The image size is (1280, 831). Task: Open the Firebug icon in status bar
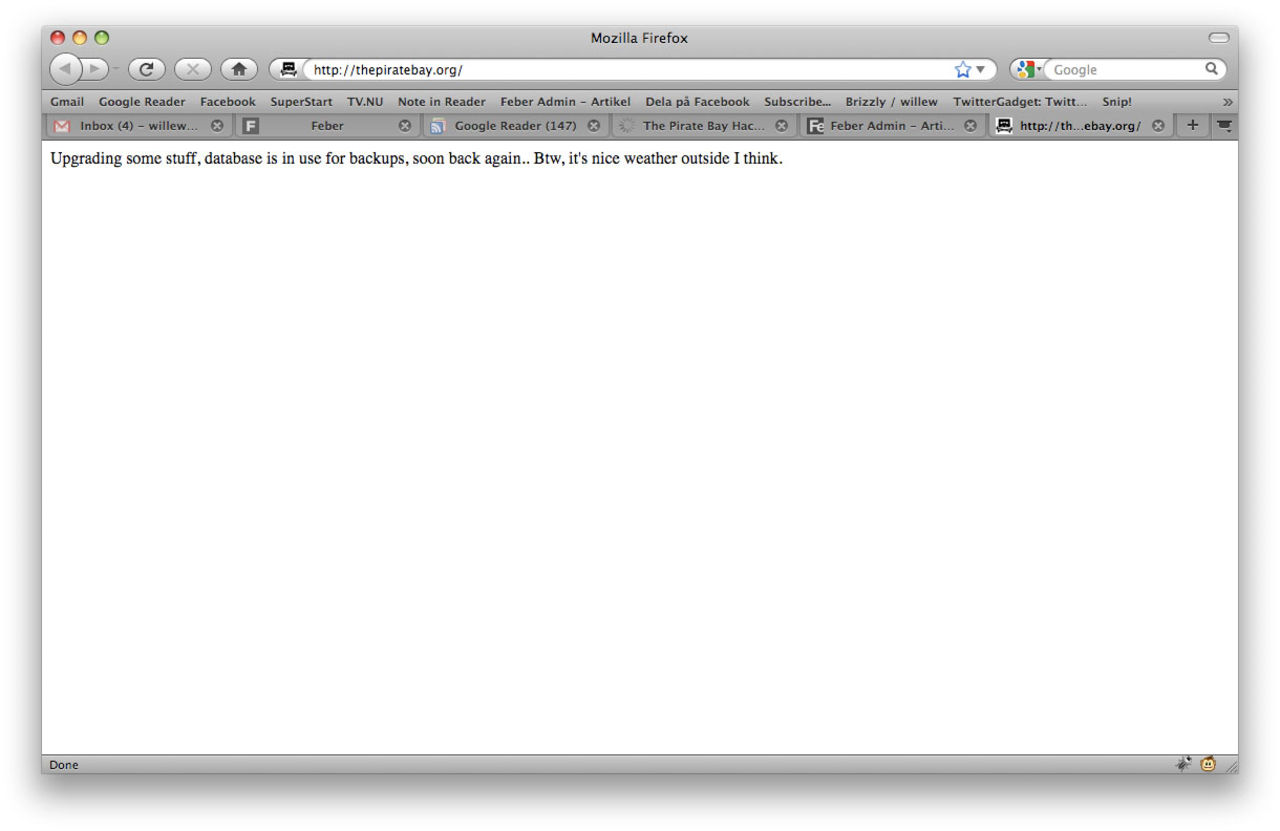(1183, 764)
